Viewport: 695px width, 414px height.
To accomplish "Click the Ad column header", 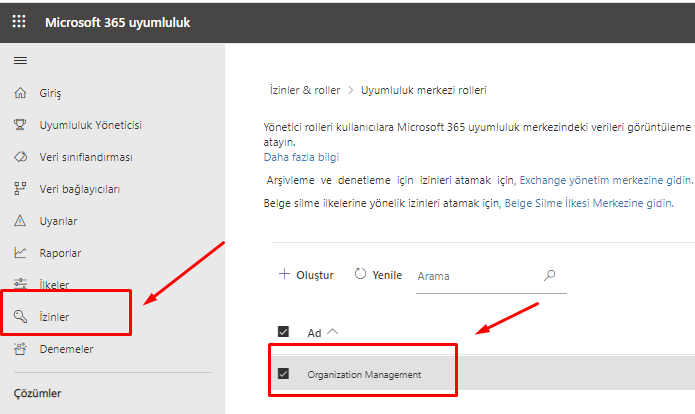I will (x=314, y=333).
